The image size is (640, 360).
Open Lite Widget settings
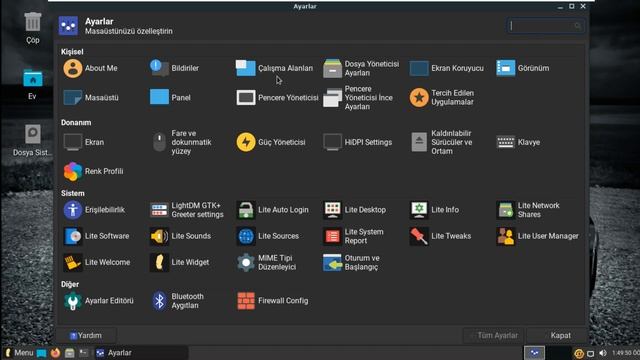tap(179, 262)
